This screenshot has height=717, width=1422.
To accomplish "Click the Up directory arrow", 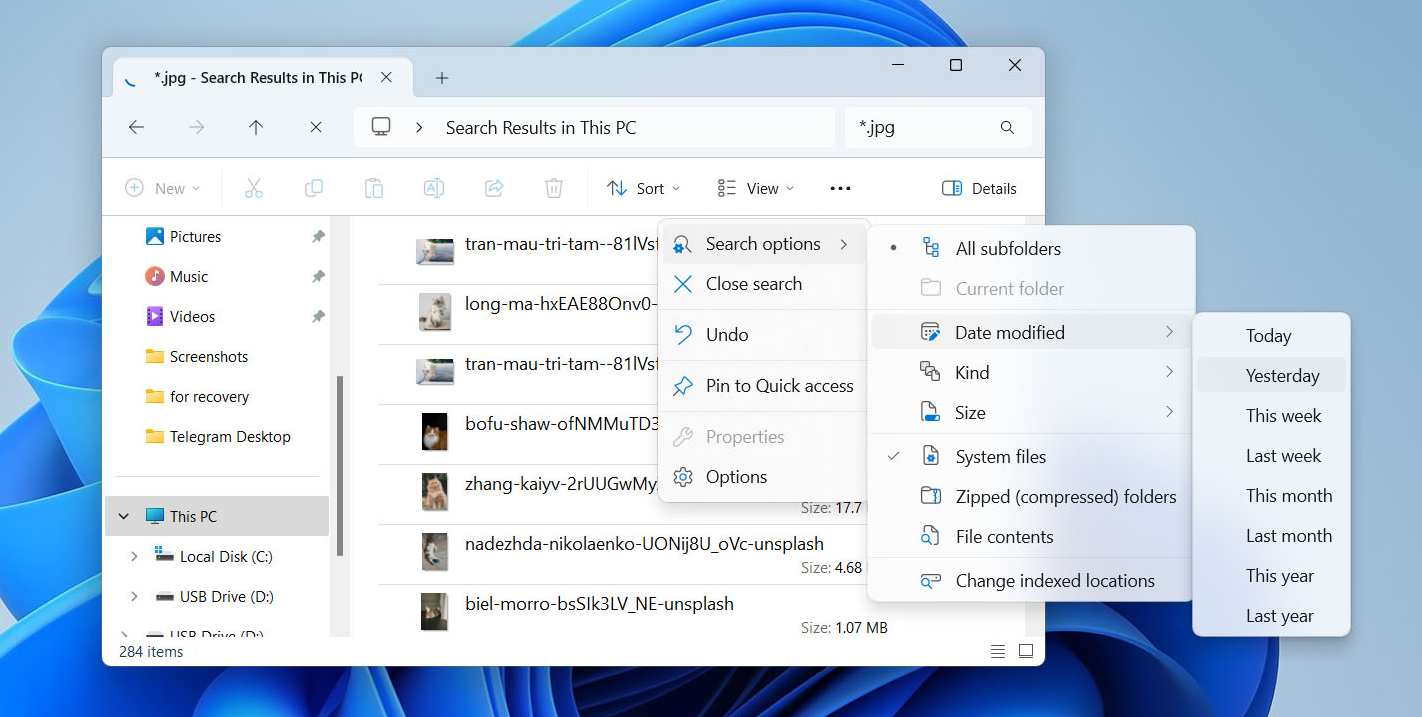I will tap(256, 127).
